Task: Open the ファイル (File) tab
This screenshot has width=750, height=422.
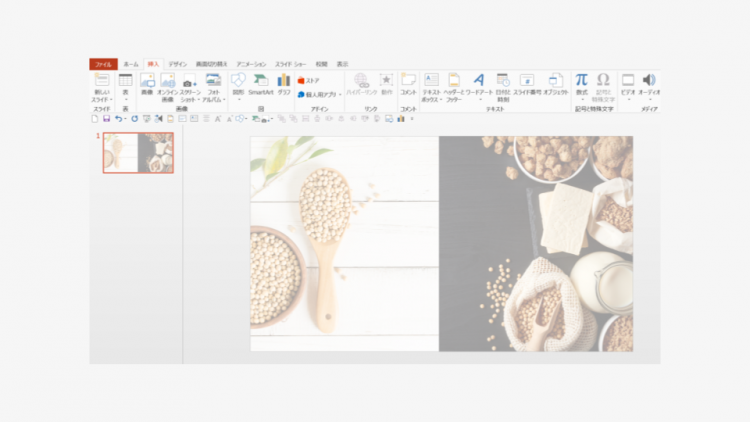Action: pos(103,63)
